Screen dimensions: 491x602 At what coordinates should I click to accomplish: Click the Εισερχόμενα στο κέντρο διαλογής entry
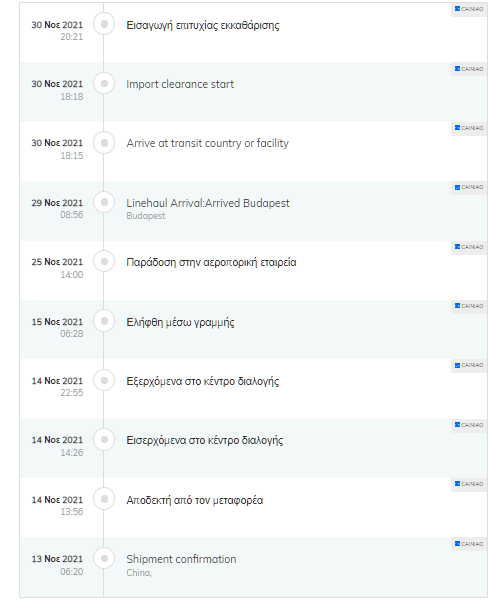(205, 440)
